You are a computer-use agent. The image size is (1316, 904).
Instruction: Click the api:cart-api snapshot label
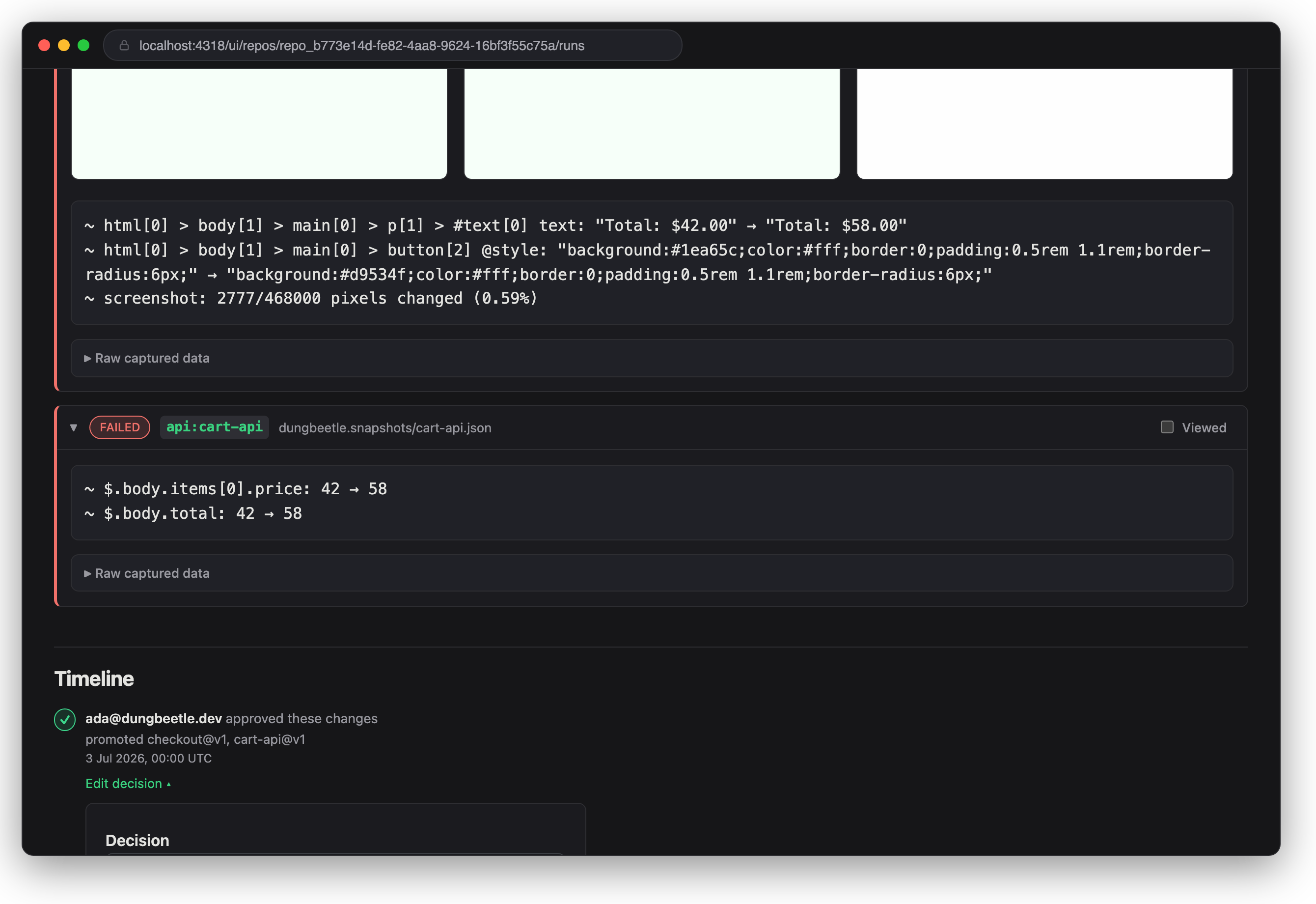tap(214, 427)
